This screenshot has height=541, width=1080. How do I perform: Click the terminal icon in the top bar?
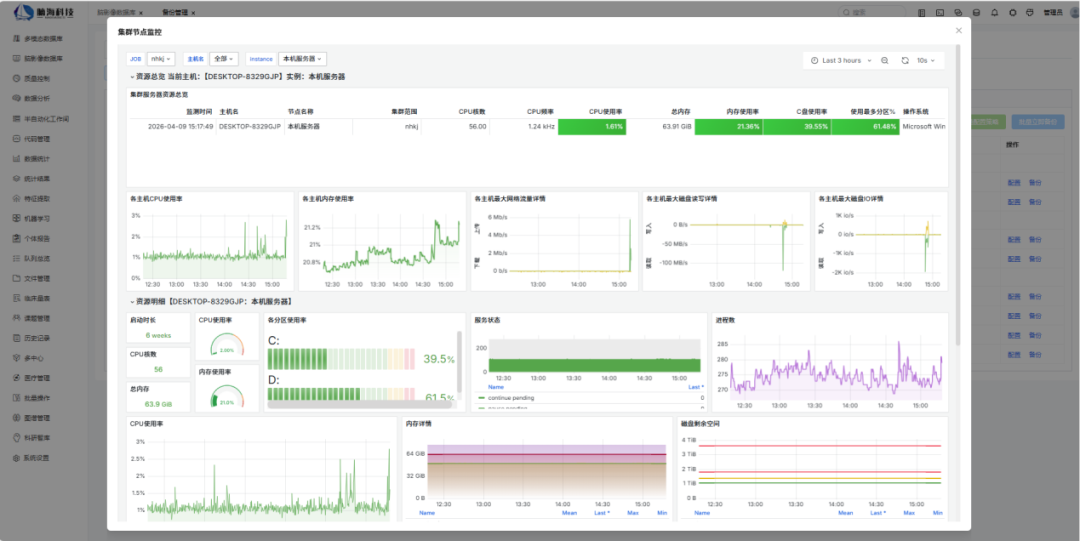pos(939,12)
